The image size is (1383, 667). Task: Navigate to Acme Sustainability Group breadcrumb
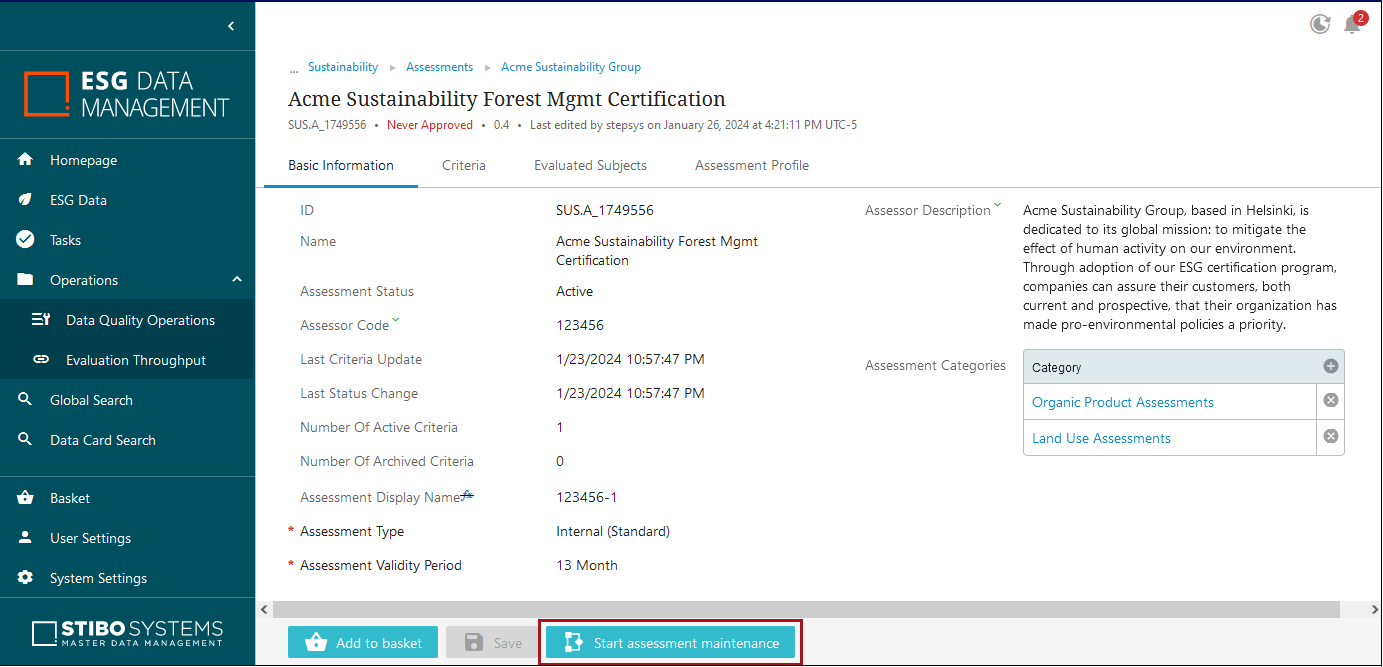click(x=571, y=67)
